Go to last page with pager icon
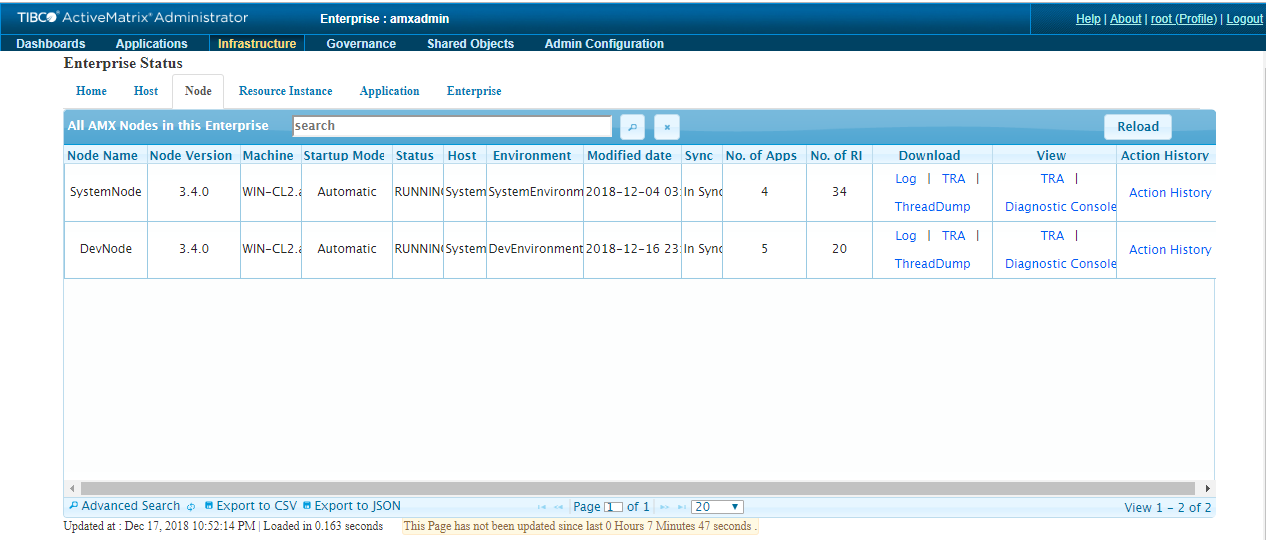 (x=680, y=507)
